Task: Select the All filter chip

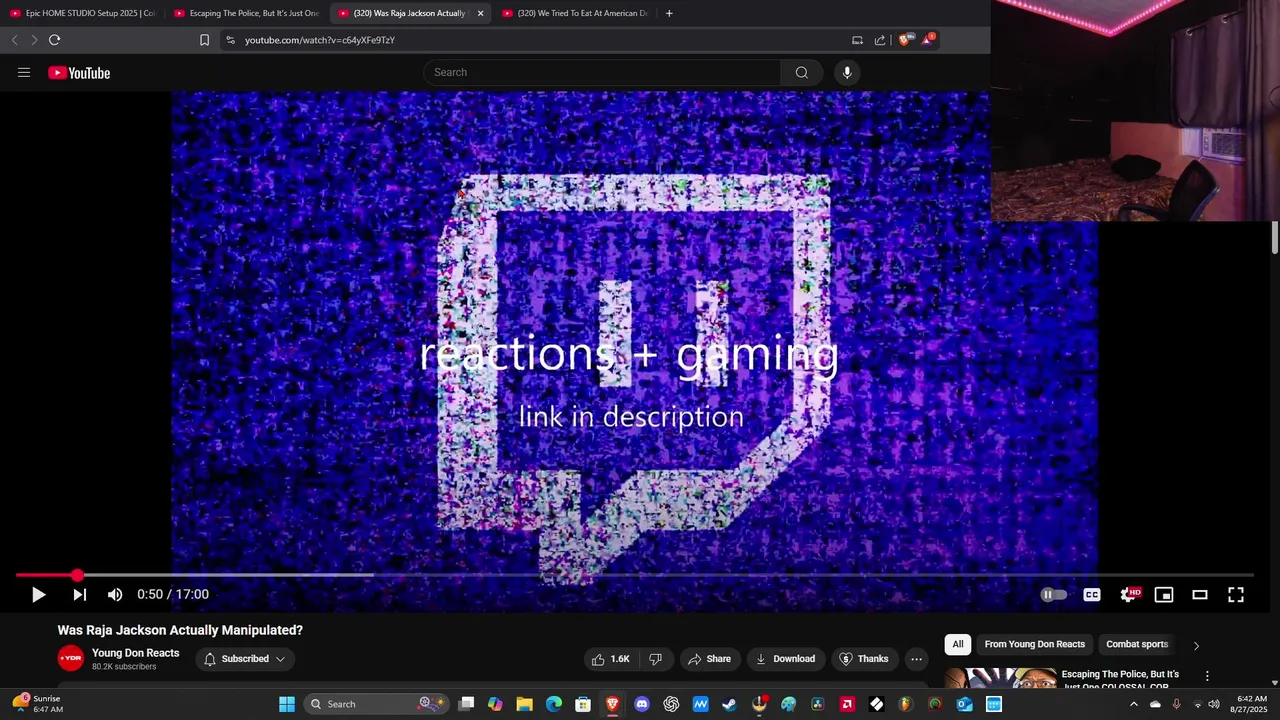Action: pos(958,644)
